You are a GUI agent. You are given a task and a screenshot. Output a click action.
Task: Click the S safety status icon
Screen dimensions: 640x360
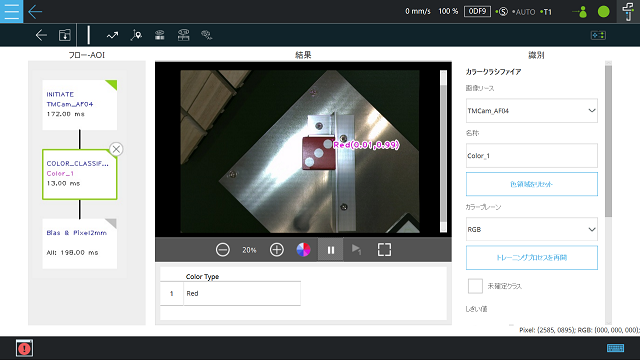tap(502, 12)
